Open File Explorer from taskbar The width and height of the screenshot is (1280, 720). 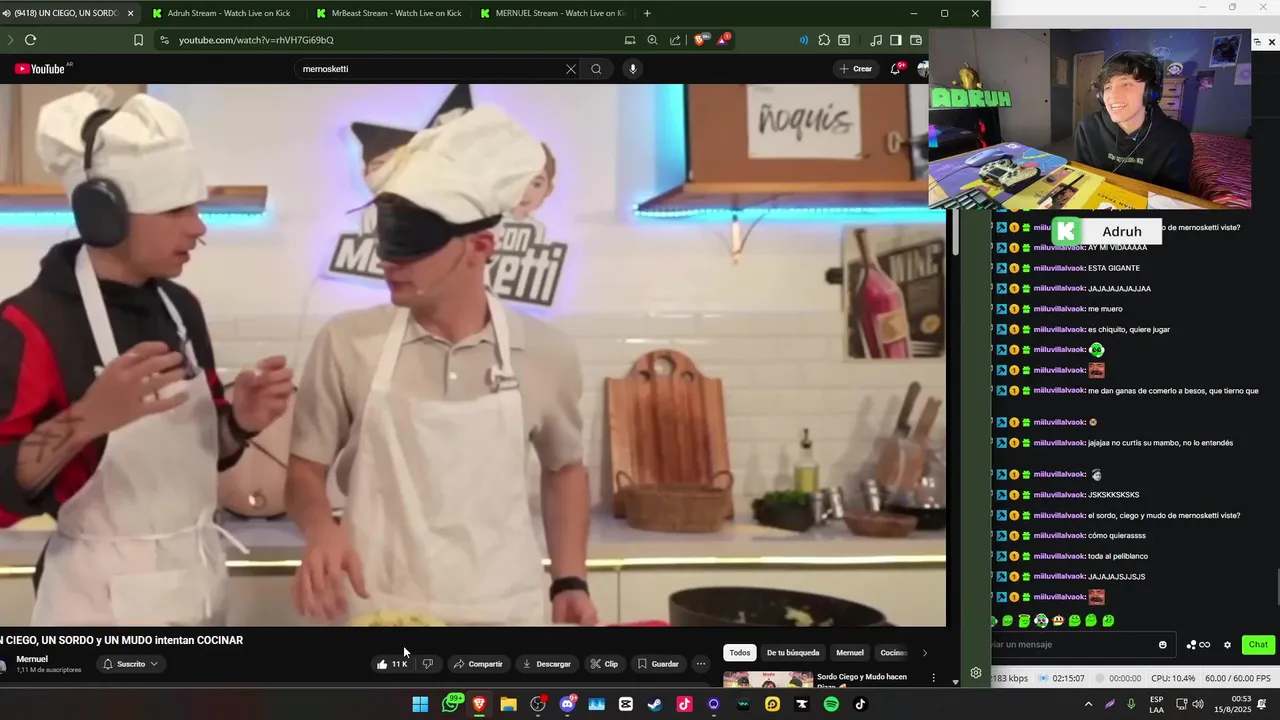(x=508, y=704)
